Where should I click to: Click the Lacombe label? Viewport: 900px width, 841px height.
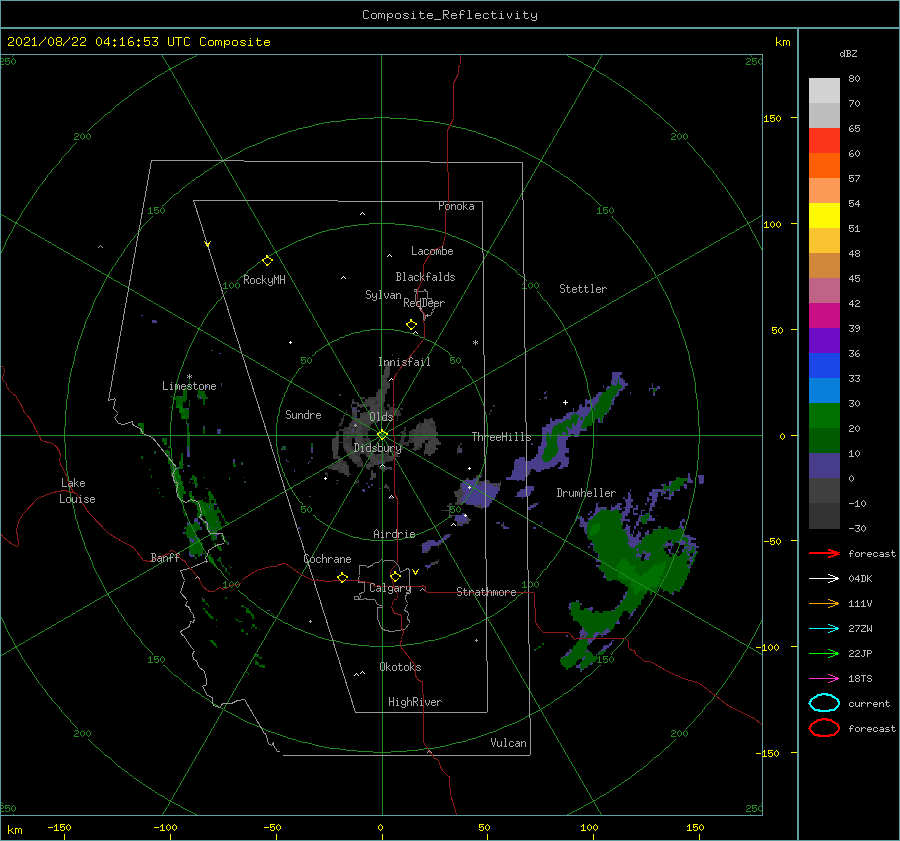tap(432, 251)
